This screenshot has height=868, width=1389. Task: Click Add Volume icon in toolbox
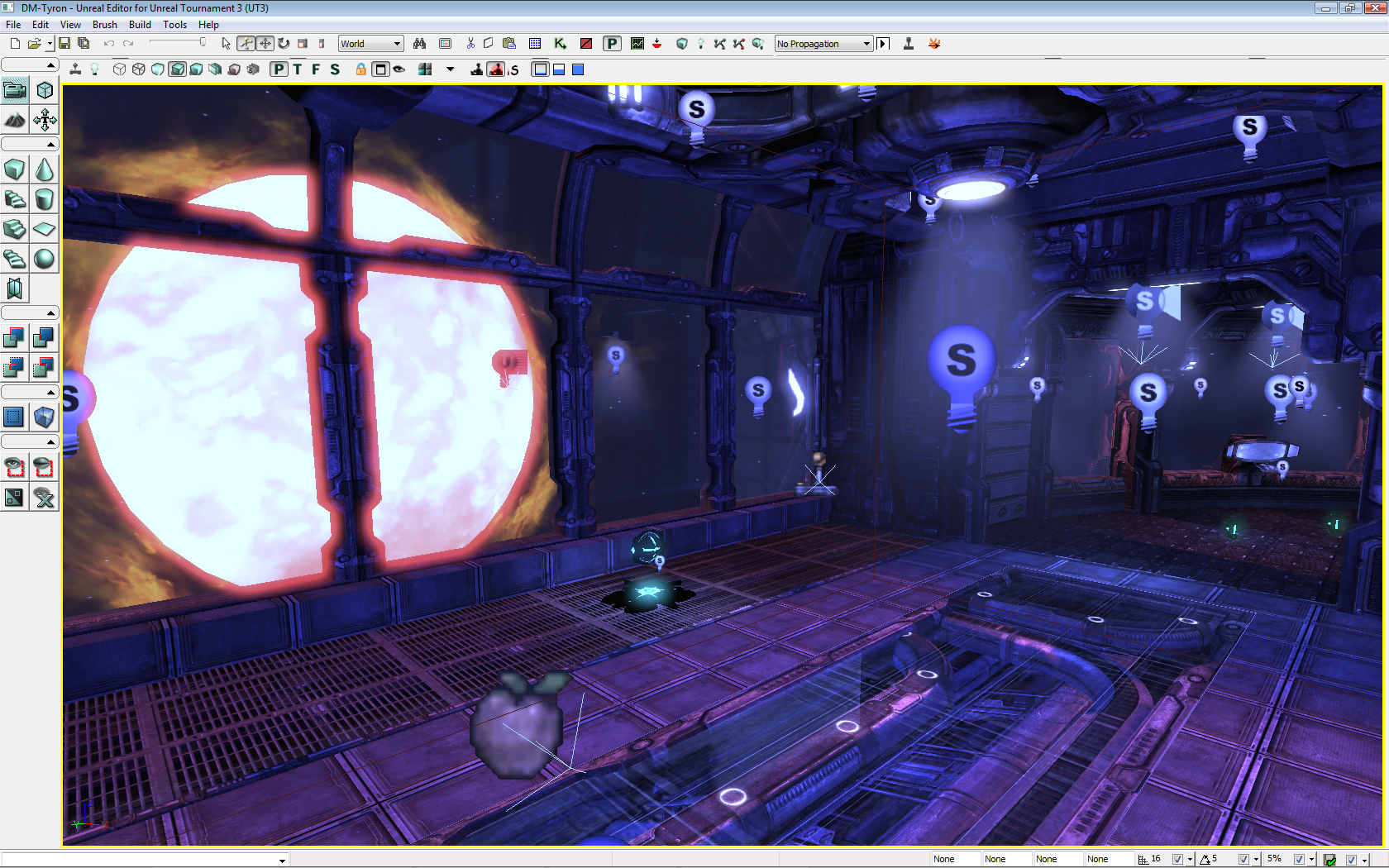45,417
